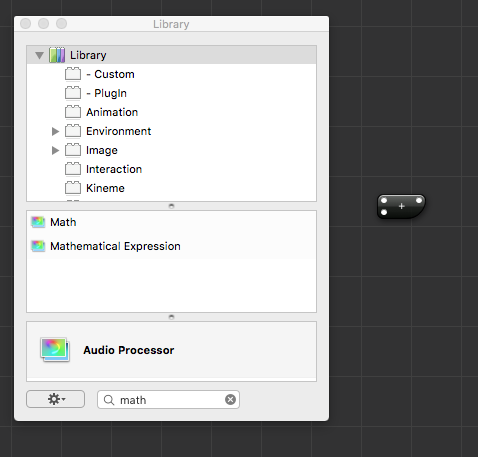Viewport: 478px width, 457px height.
Task: Click the Kineme folder icon
Action: click(73, 188)
